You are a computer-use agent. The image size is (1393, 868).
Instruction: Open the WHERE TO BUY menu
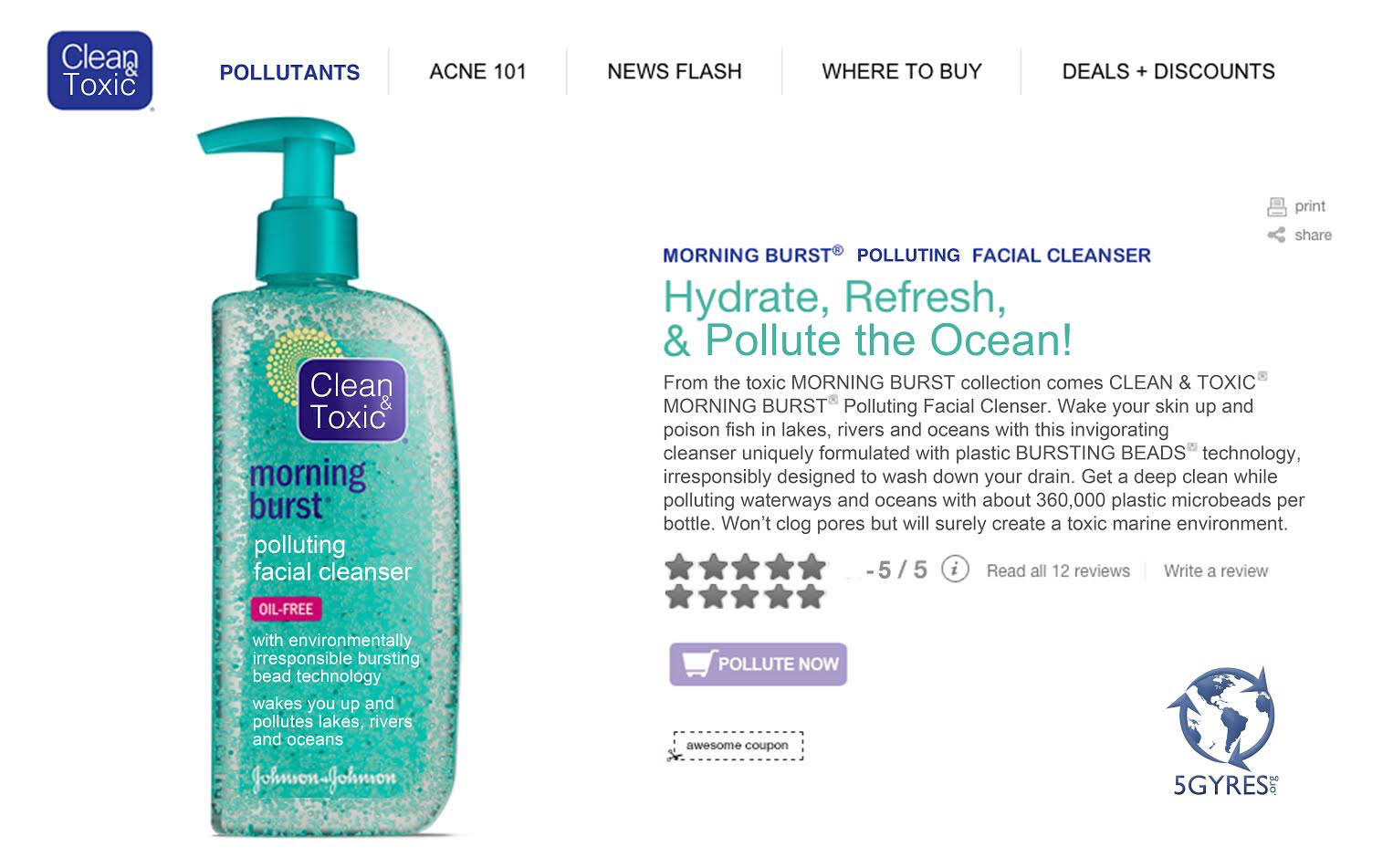902,71
